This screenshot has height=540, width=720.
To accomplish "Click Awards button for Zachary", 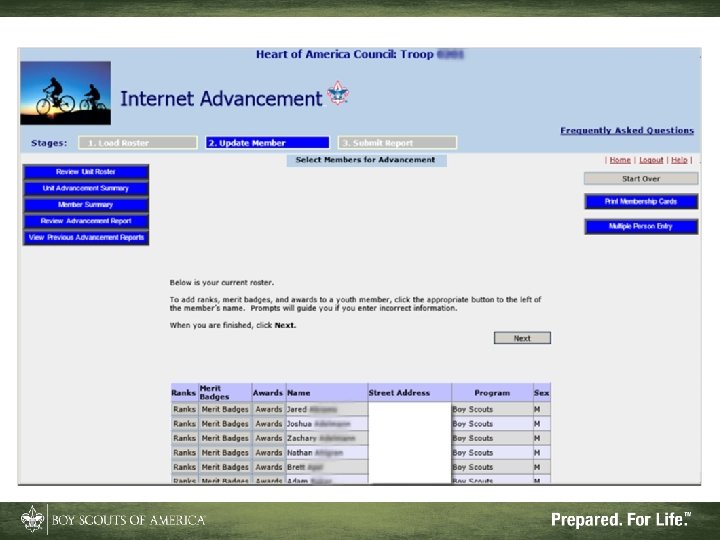I will point(269,438).
